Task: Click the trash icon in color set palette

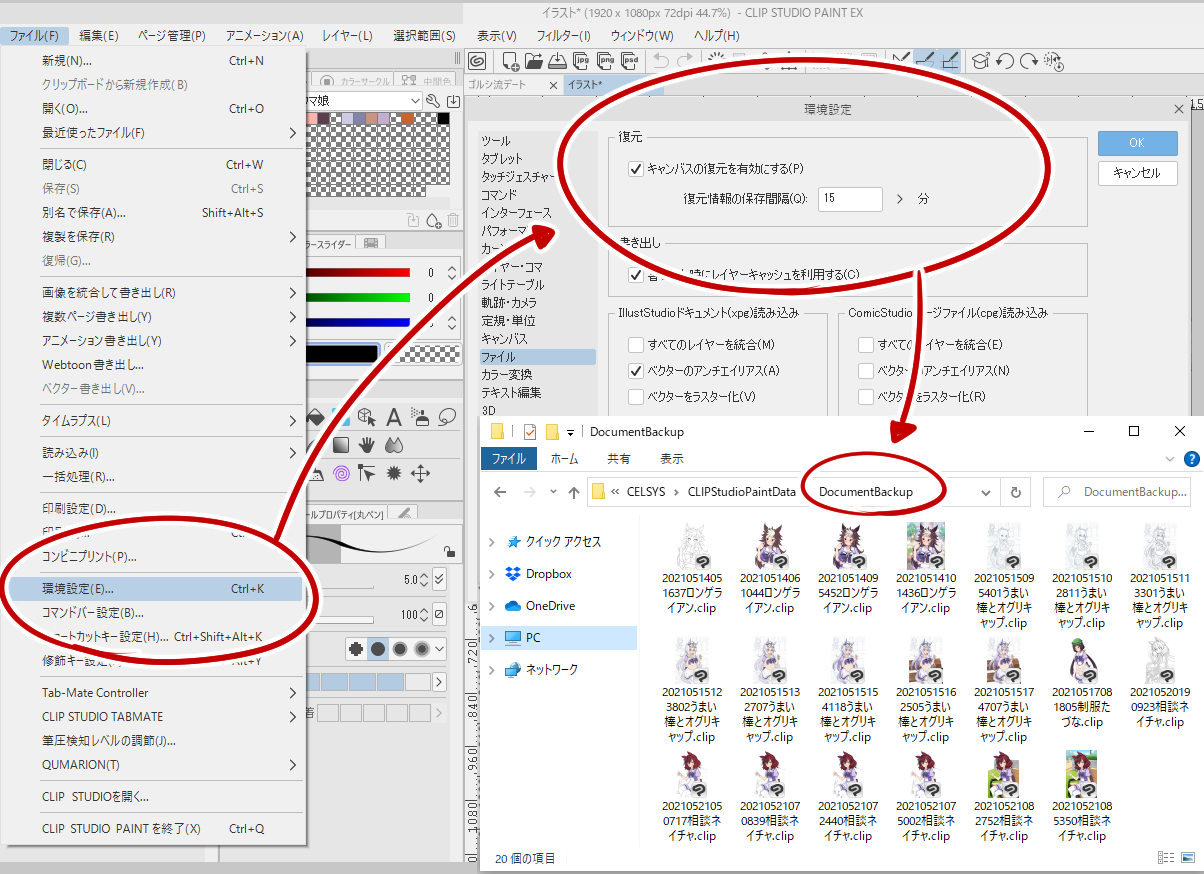Action: (x=452, y=221)
